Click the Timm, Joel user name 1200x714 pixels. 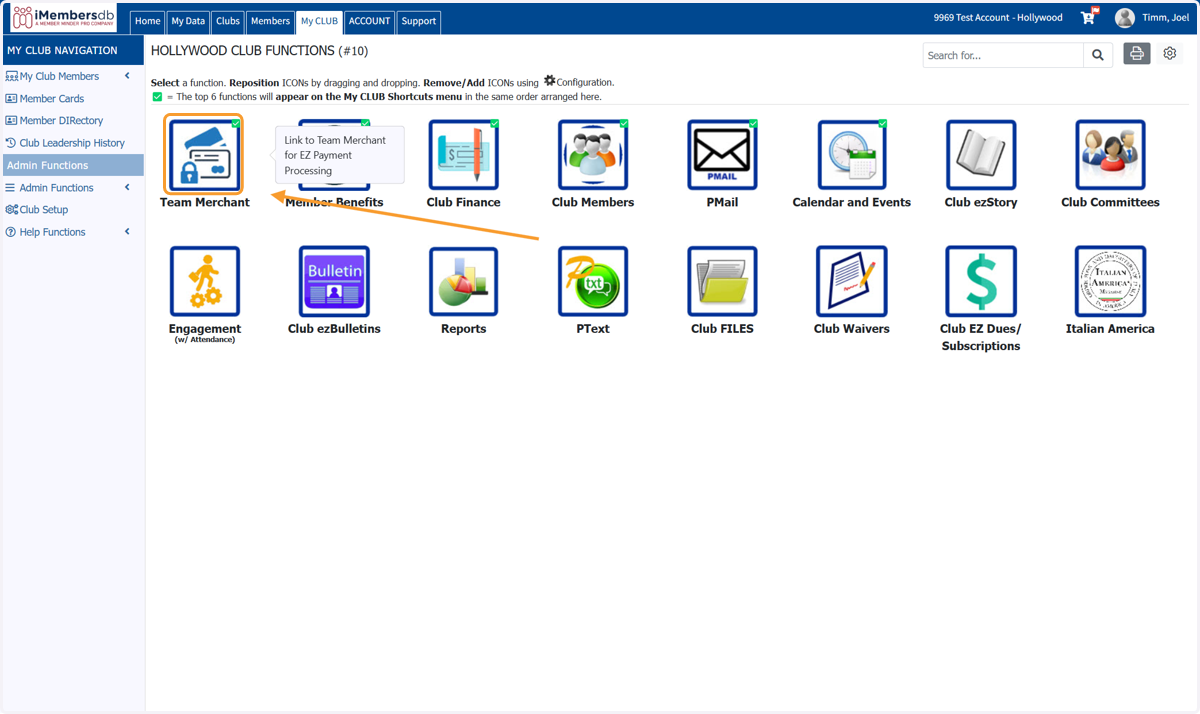(x=1165, y=18)
